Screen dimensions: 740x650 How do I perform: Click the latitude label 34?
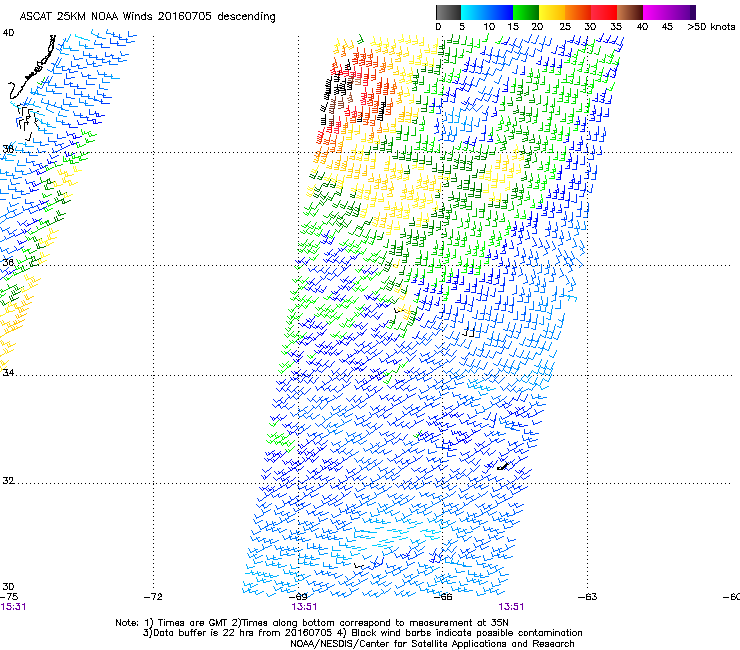[x=8, y=372]
